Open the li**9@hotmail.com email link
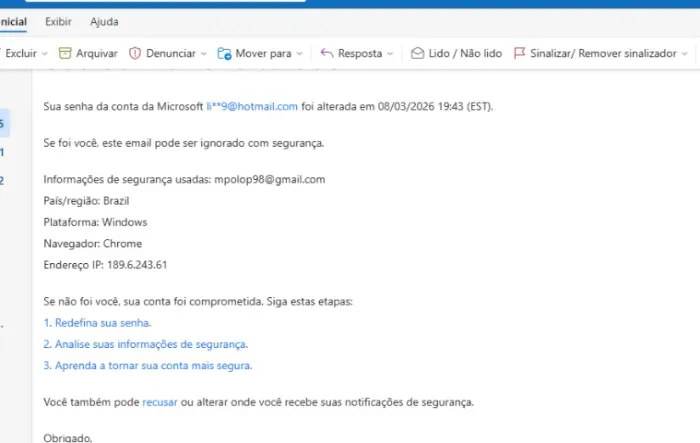Image resolution: width=700 pixels, height=443 pixels. point(252,106)
